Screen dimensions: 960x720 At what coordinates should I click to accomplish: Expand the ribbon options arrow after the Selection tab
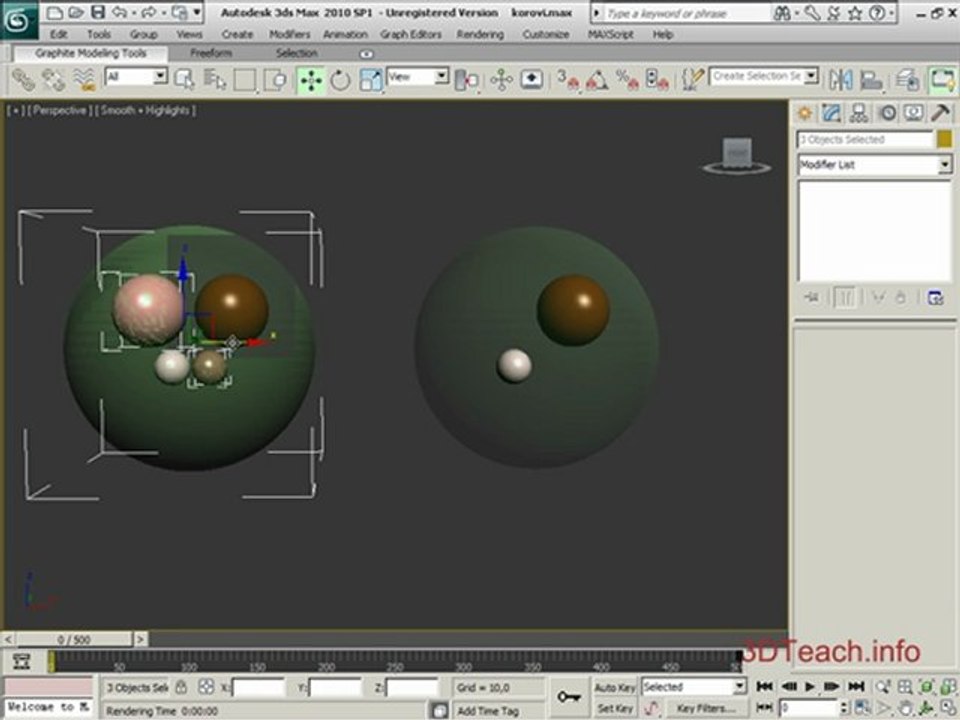click(366, 54)
